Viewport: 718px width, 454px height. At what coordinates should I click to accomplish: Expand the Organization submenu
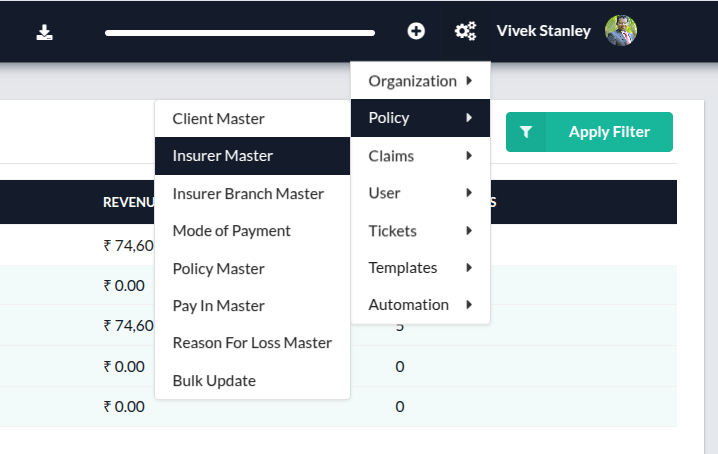point(420,81)
